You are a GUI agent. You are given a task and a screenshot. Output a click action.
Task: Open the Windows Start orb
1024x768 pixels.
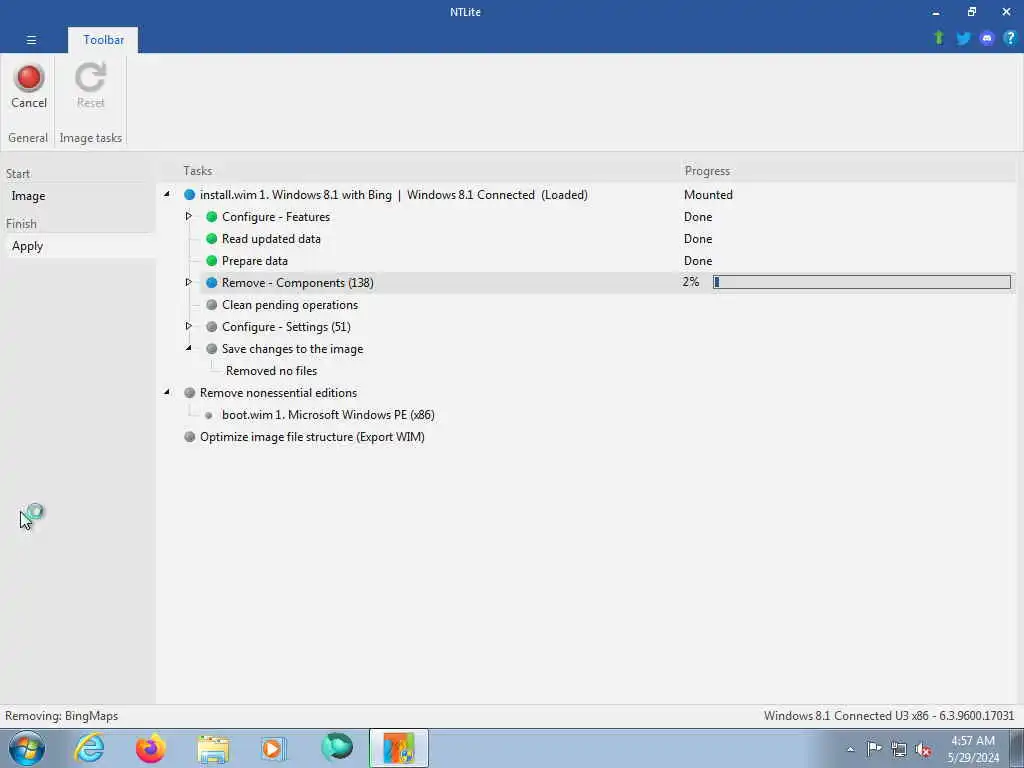pyautogui.click(x=27, y=748)
